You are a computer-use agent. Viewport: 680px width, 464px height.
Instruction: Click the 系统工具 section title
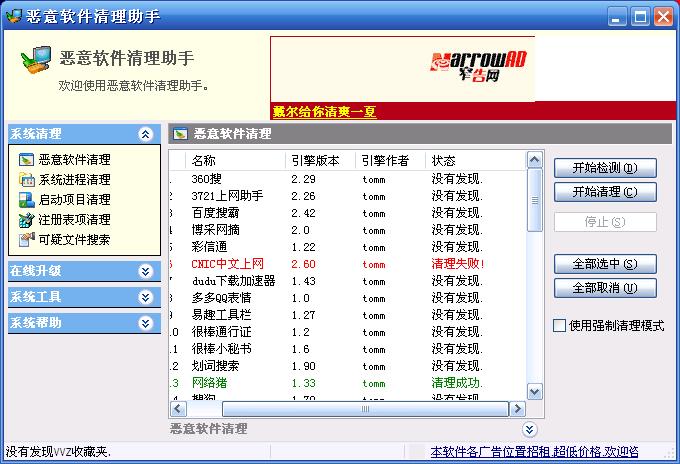[36, 297]
